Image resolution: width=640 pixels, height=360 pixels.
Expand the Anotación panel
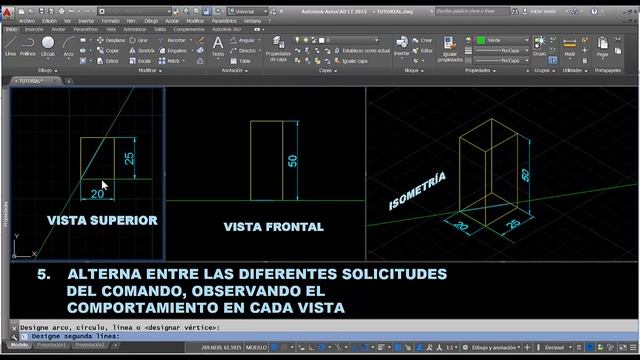(235, 71)
